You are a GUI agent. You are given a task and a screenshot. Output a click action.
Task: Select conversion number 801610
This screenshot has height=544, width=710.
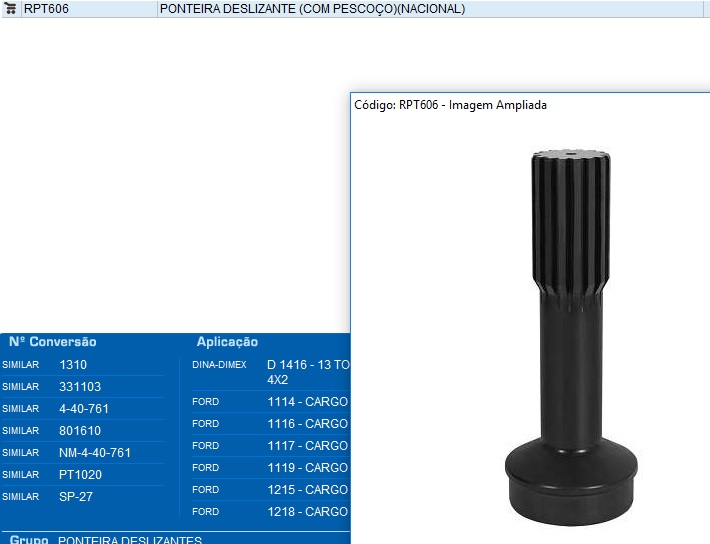click(80, 431)
